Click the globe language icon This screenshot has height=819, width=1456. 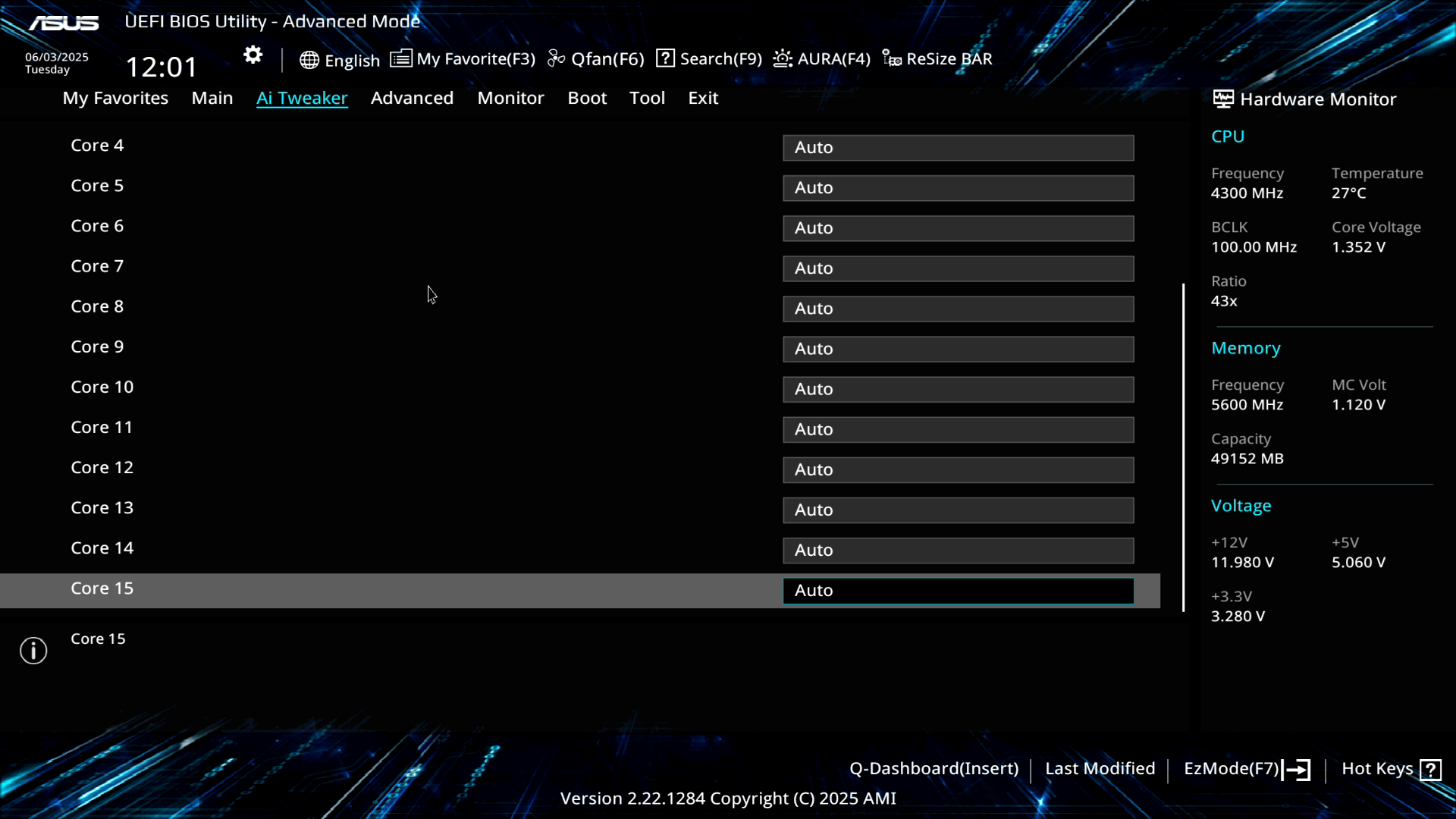pos(309,60)
